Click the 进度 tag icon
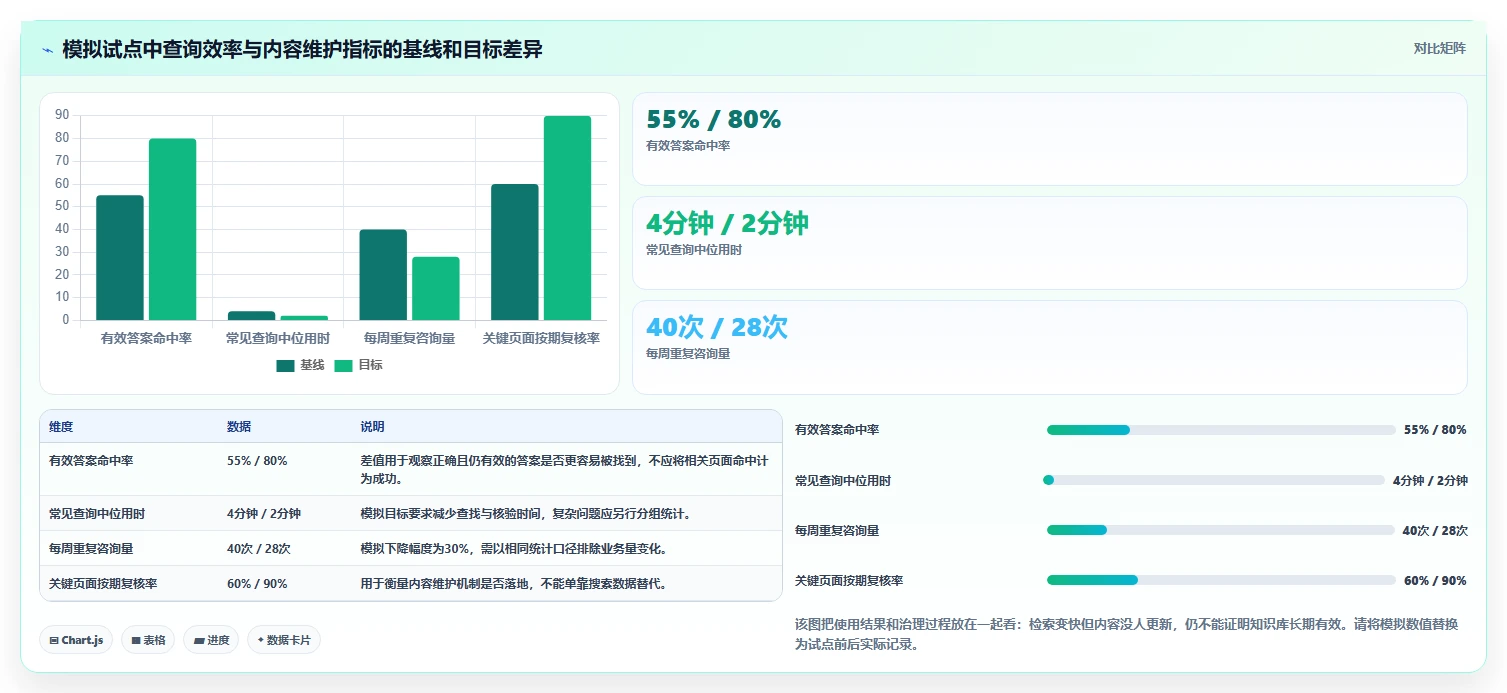This screenshot has width=1507, height=693. [199, 640]
